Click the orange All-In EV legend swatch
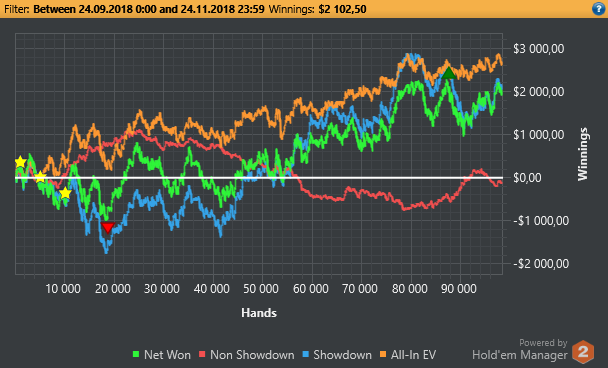The height and width of the screenshot is (368, 608). click(x=383, y=354)
